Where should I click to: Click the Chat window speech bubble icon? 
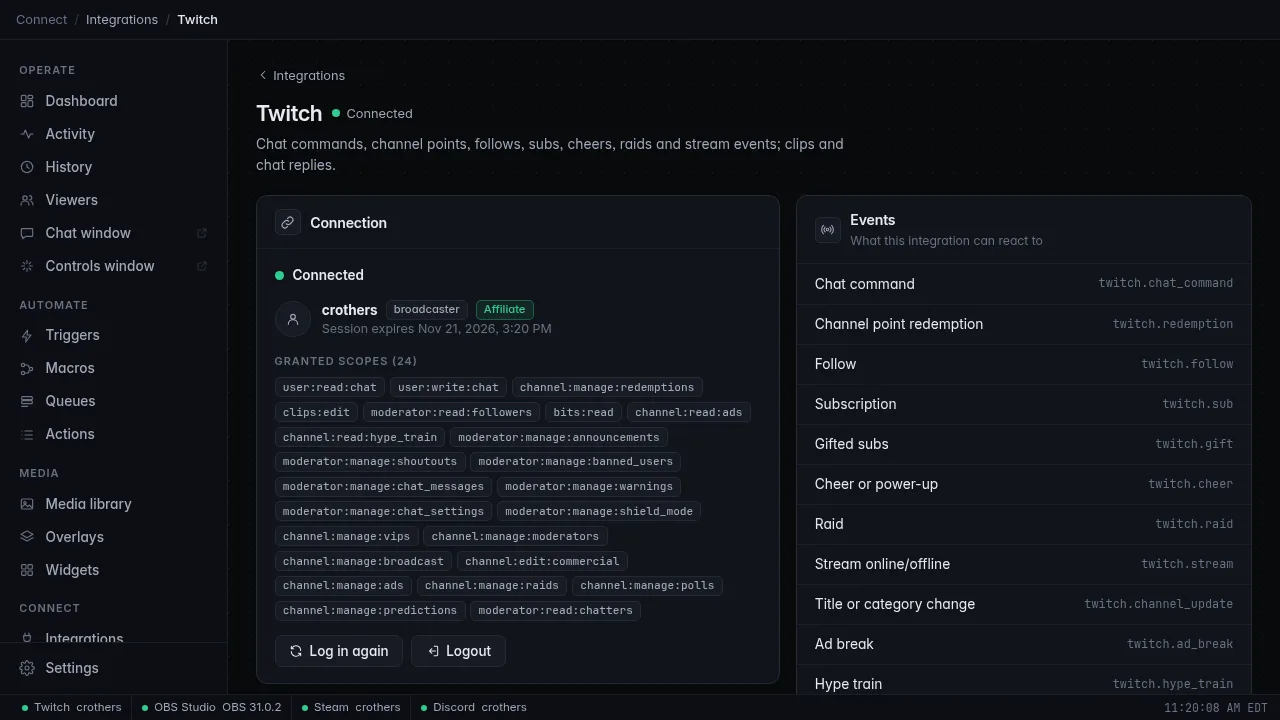tap(27, 233)
